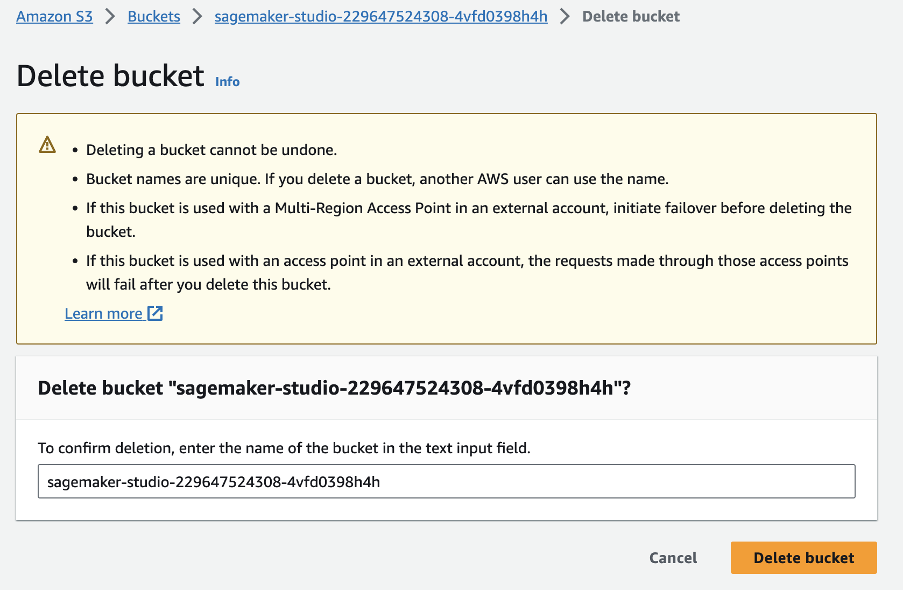The height and width of the screenshot is (590, 904).
Task: Click the "Bucket names are unique" warning text
Action: pos(377,179)
